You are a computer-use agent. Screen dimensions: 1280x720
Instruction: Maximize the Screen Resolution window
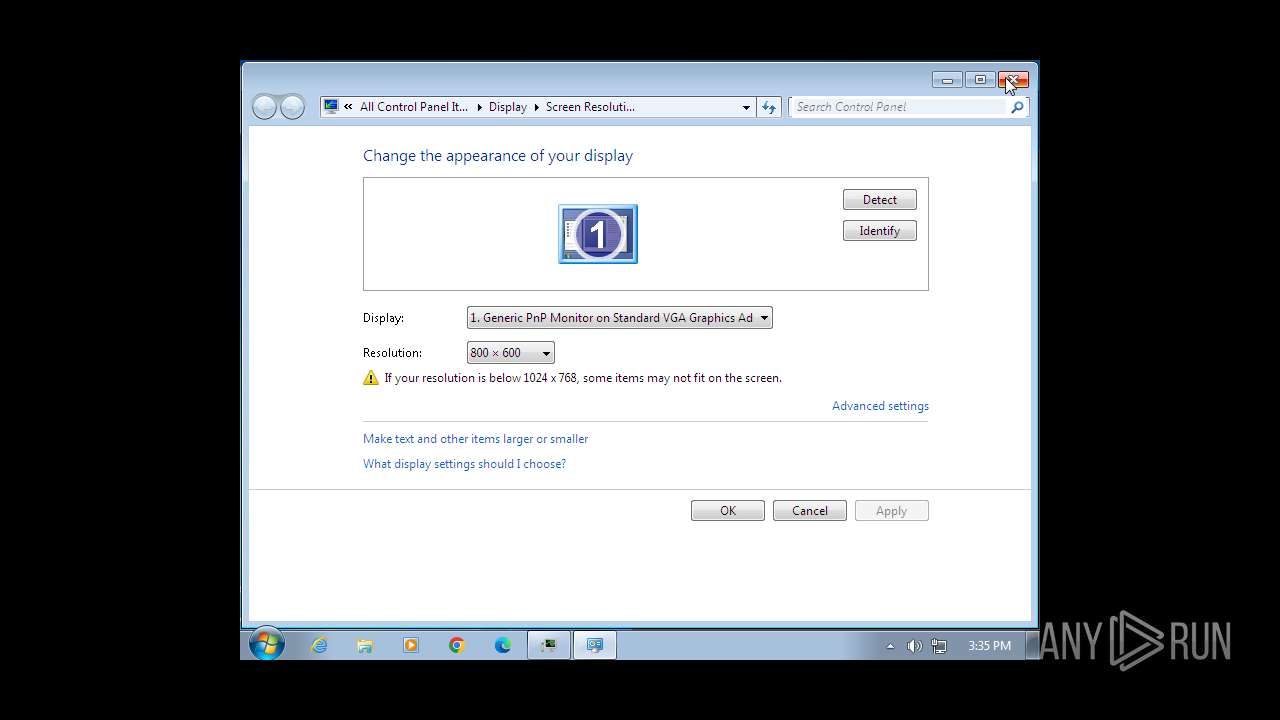click(980, 80)
